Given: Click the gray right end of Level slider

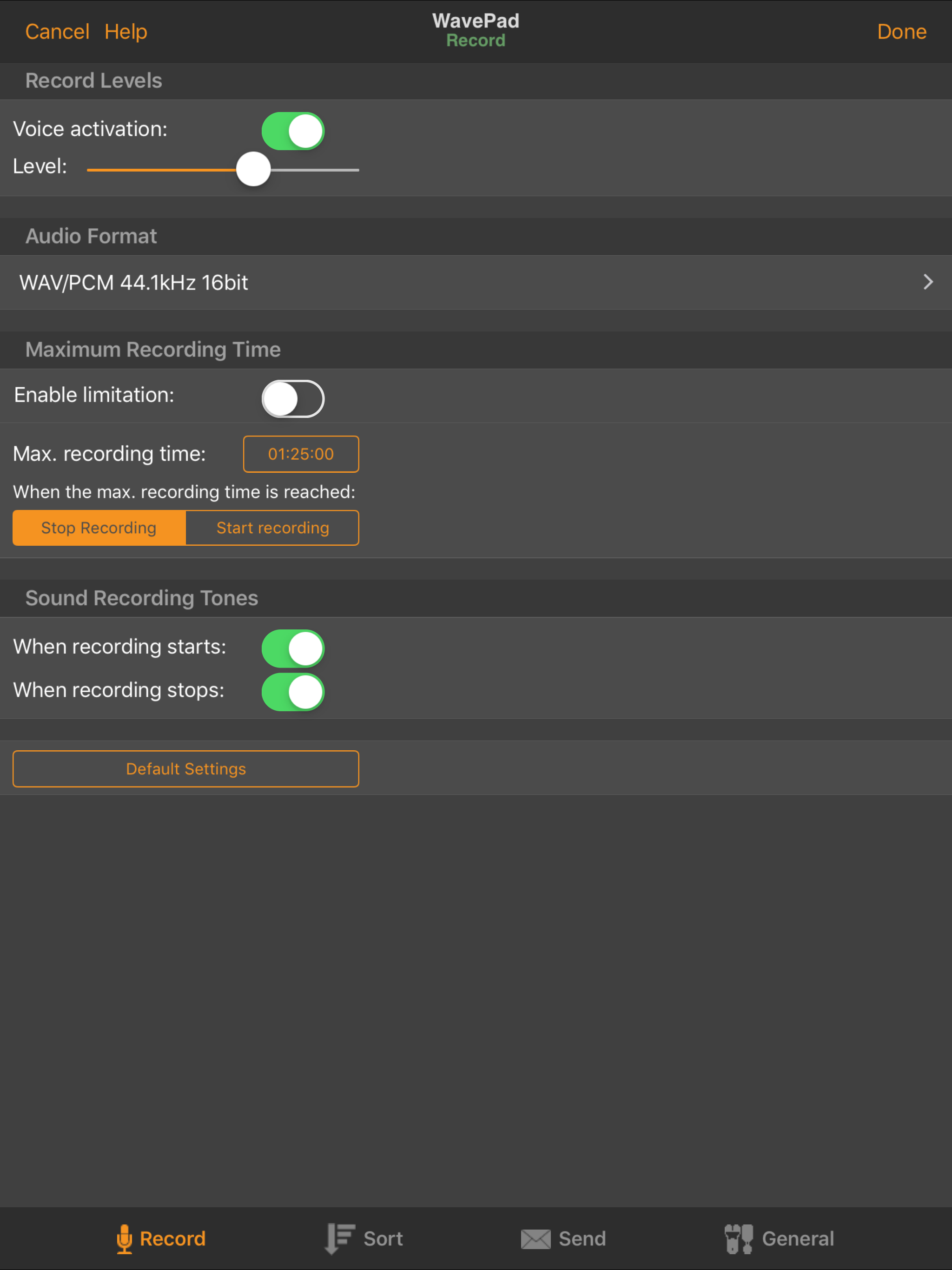Looking at the screenshot, I should click(x=315, y=170).
